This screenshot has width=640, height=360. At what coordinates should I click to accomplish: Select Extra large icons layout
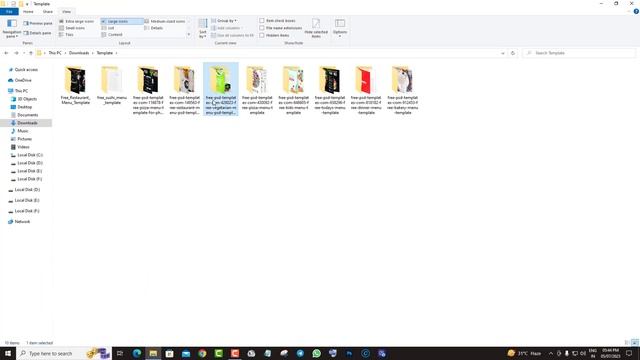tap(76, 21)
